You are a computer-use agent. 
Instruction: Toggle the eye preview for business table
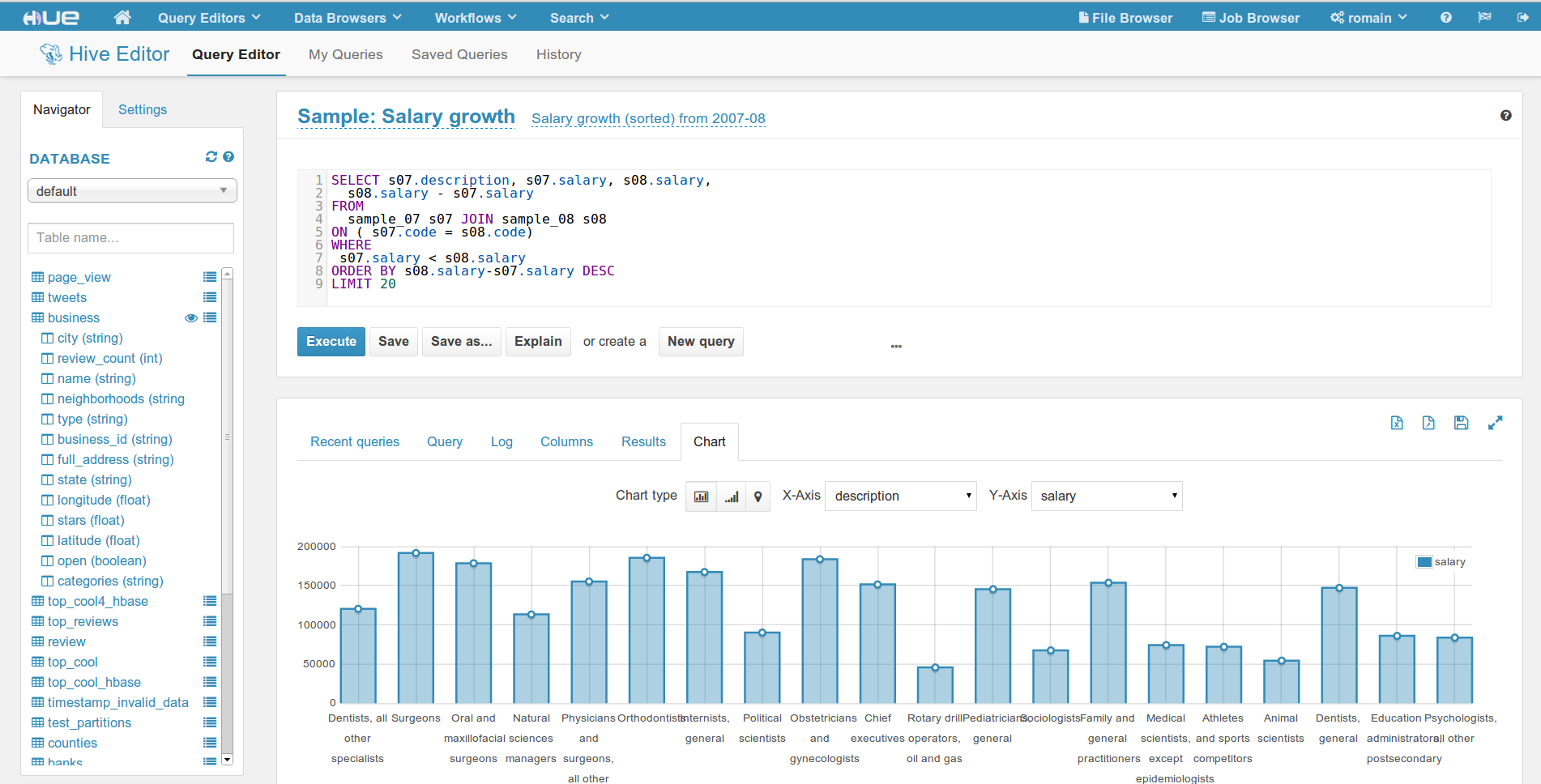(191, 318)
